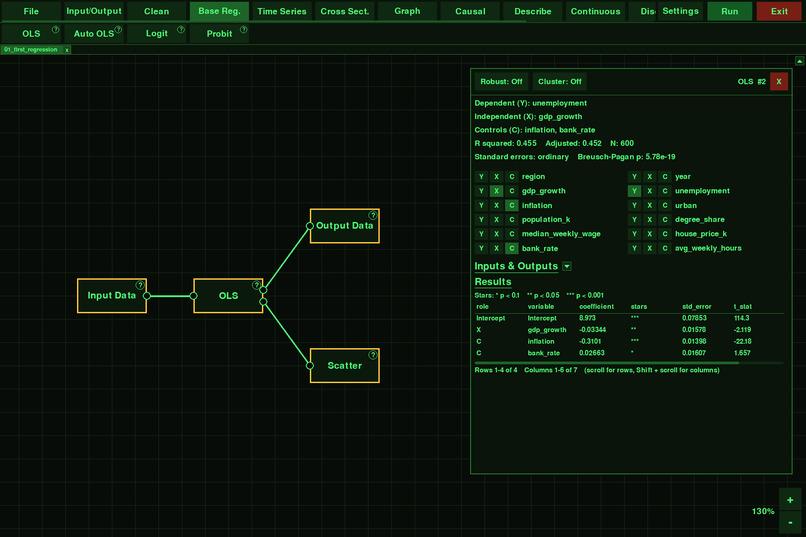The width and height of the screenshot is (806, 537).
Task: Open the Clean menu
Action: click(x=156, y=11)
